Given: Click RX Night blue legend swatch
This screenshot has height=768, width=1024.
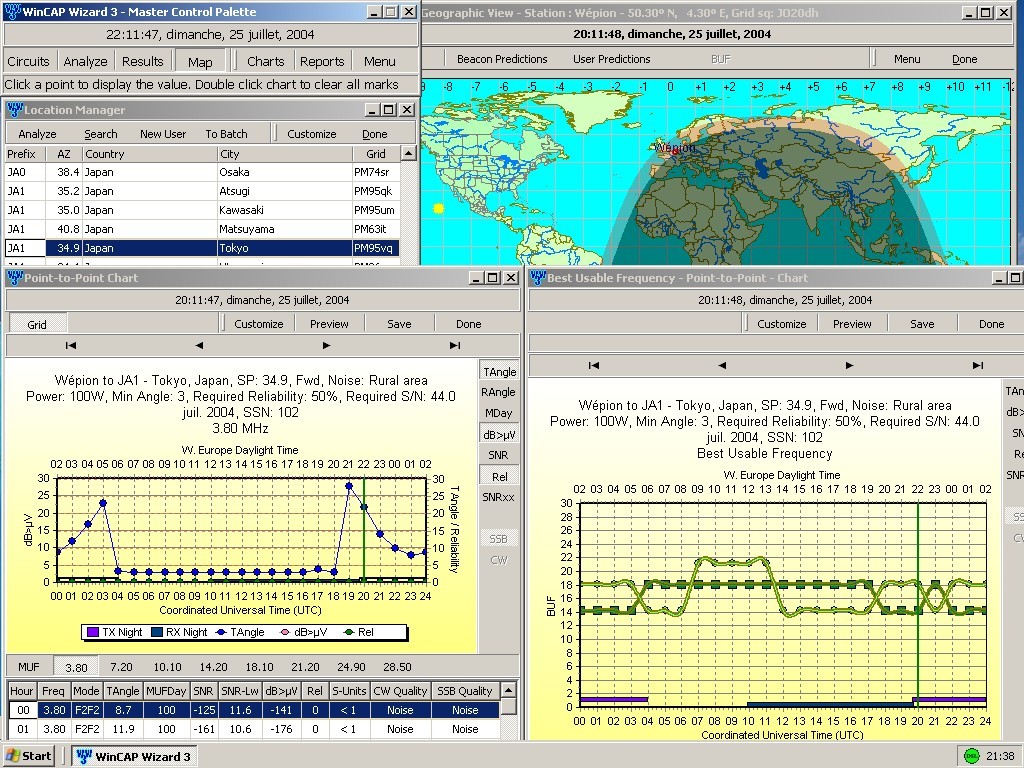Looking at the screenshot, I should tap(157, 632).
